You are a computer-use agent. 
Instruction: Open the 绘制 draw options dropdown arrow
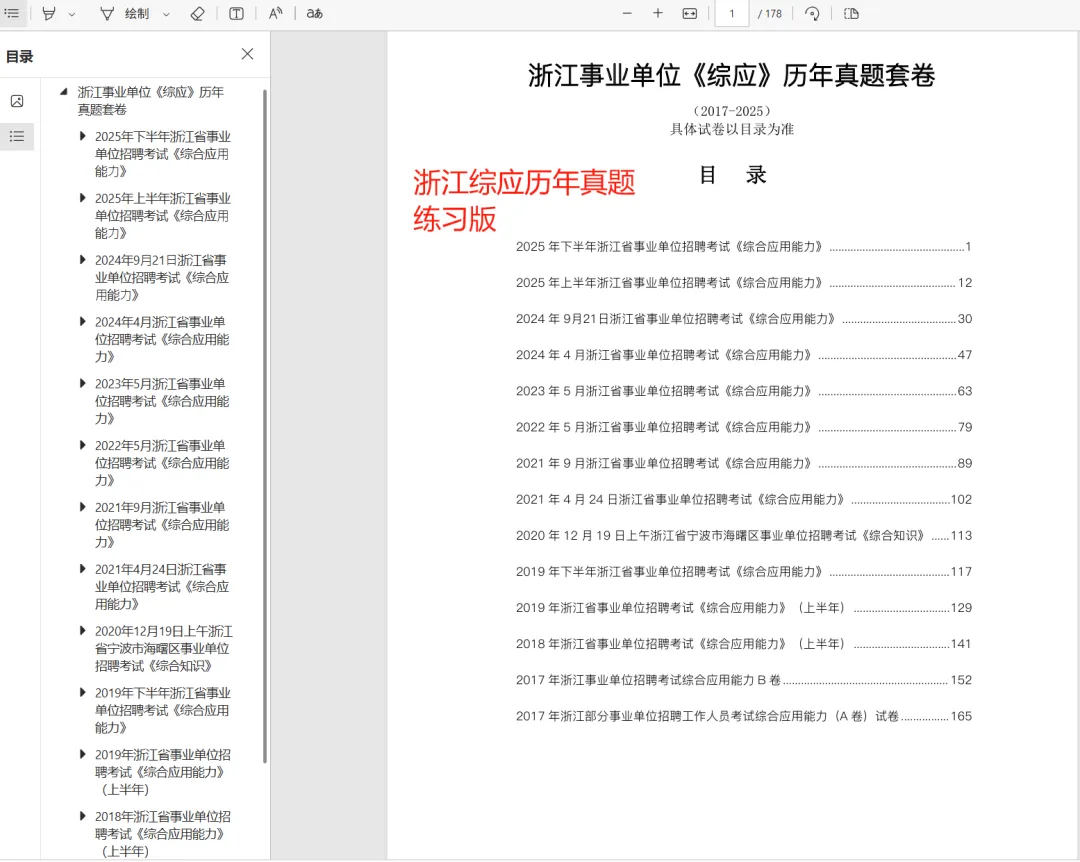(x=166, y=14)
